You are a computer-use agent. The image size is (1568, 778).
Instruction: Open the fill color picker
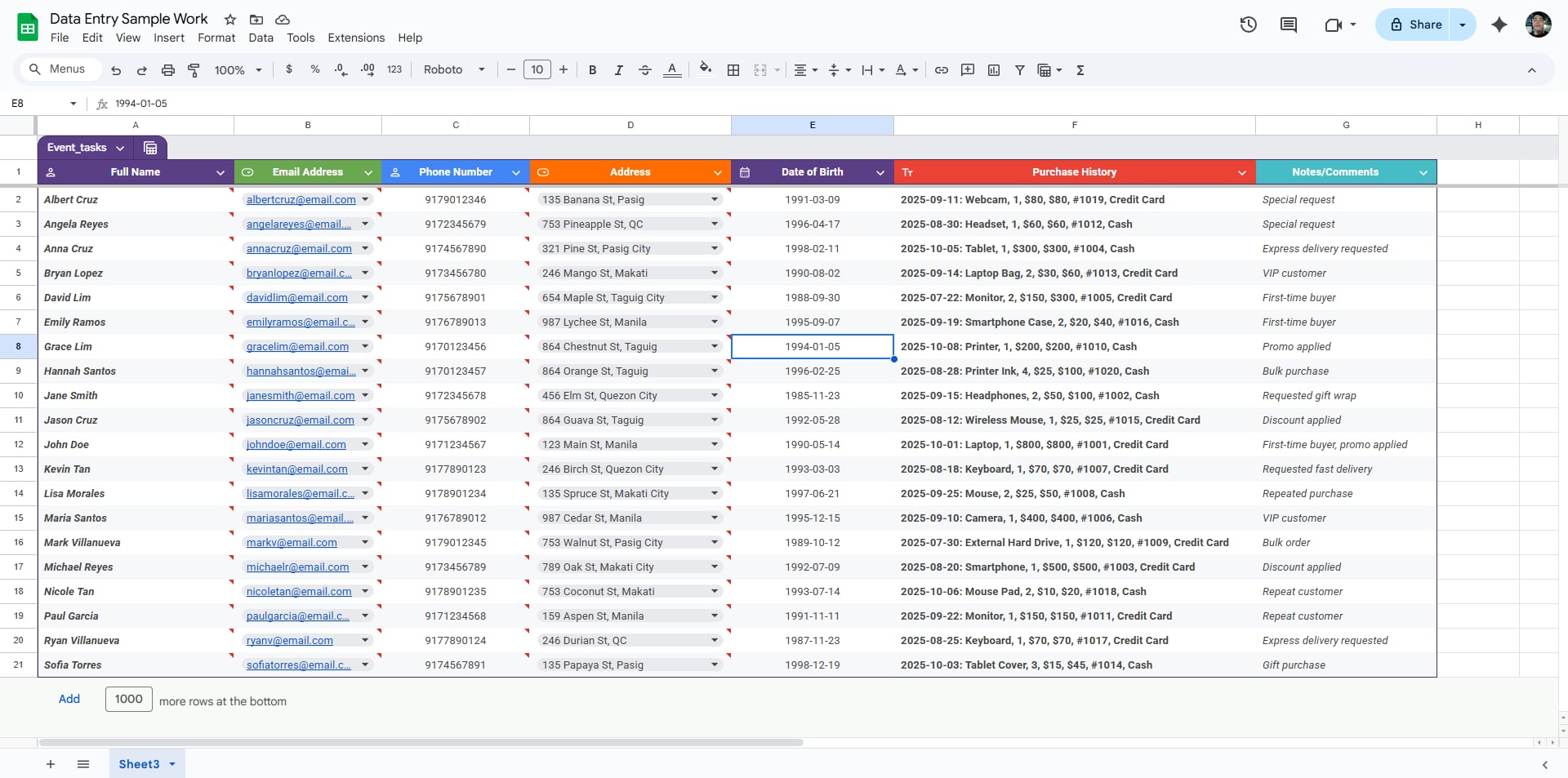[x=705, y=69]
